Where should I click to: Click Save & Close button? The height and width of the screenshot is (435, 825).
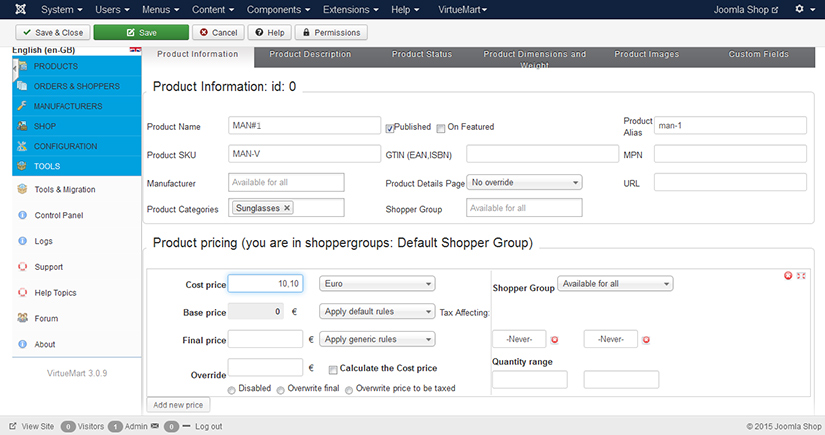pyautogui.click(x=49, y=32)
